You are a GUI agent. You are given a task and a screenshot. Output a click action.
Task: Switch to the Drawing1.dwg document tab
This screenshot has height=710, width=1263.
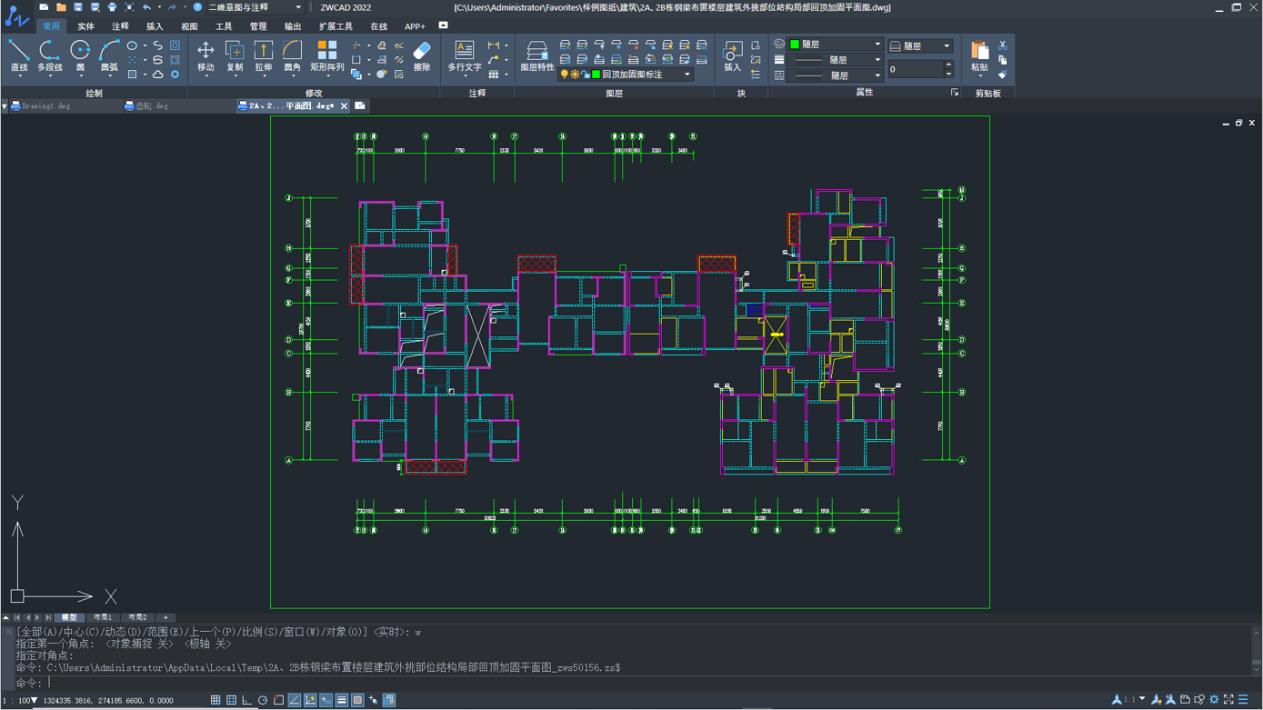point(46,105)
